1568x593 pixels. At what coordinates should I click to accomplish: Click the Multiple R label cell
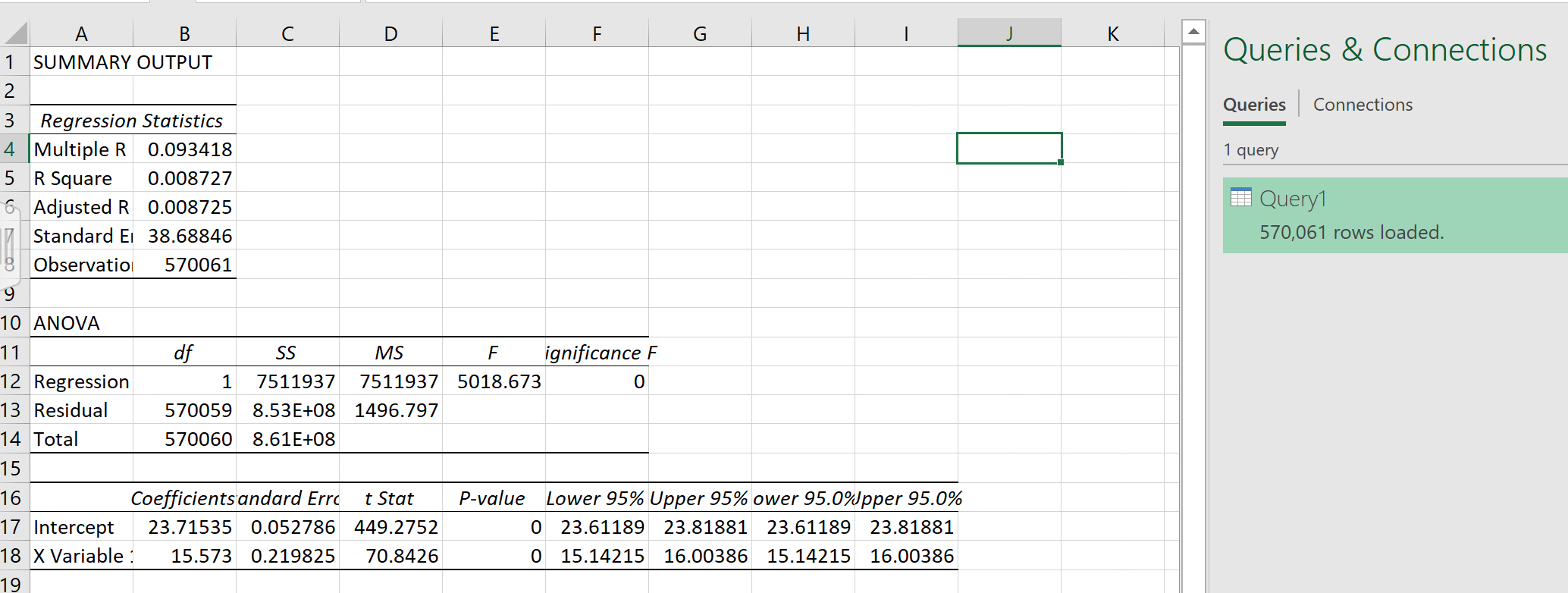pyautogui.click(x=82, y=149)
